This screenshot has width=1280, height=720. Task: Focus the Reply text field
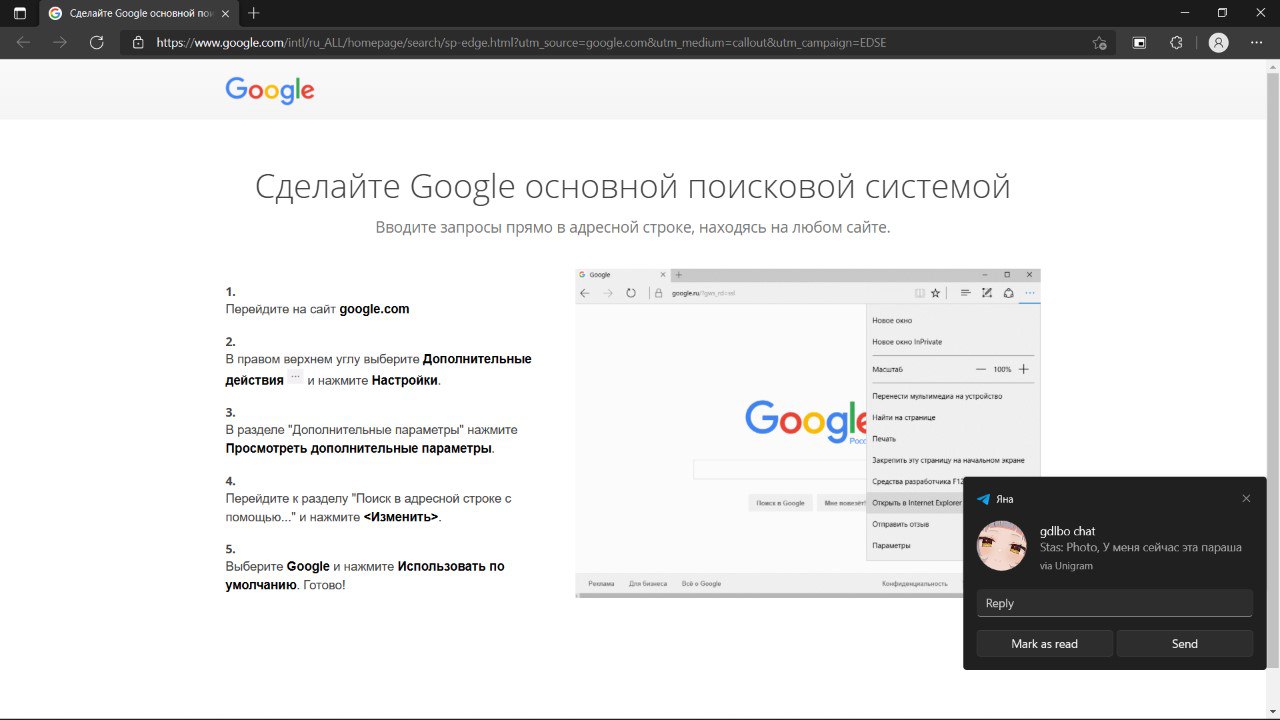tap(1114, 603)
